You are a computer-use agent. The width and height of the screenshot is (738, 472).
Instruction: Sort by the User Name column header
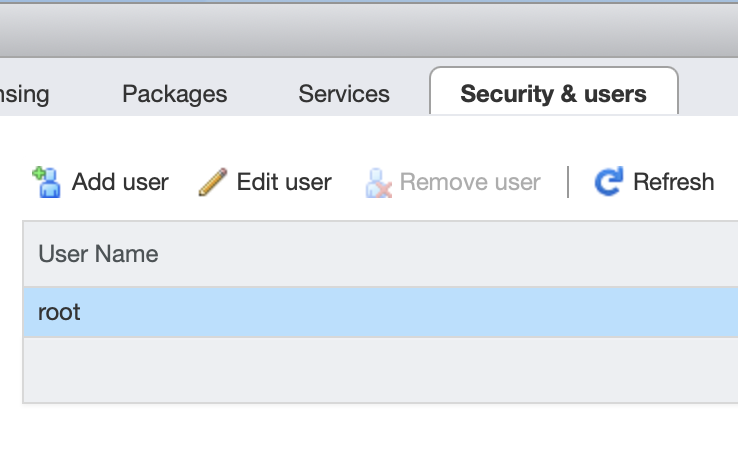coord(98,254)
